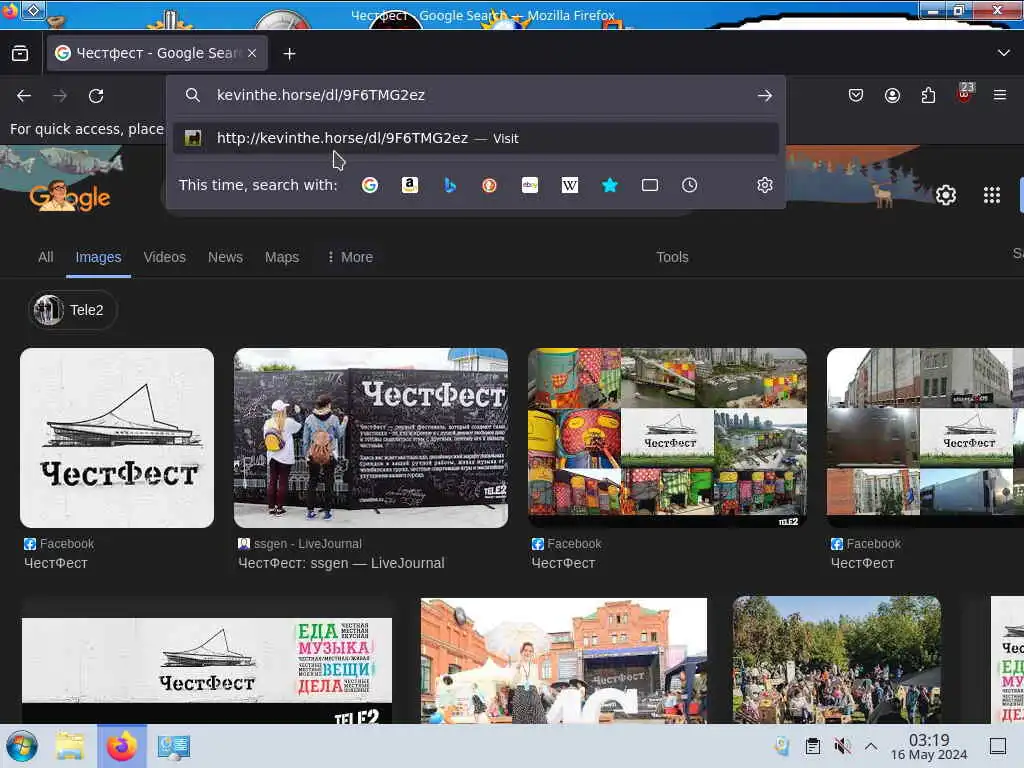Open Firefox account icon
This screenshot has width=1024, height=768.
pyautogui.click(x=892, y=95)
